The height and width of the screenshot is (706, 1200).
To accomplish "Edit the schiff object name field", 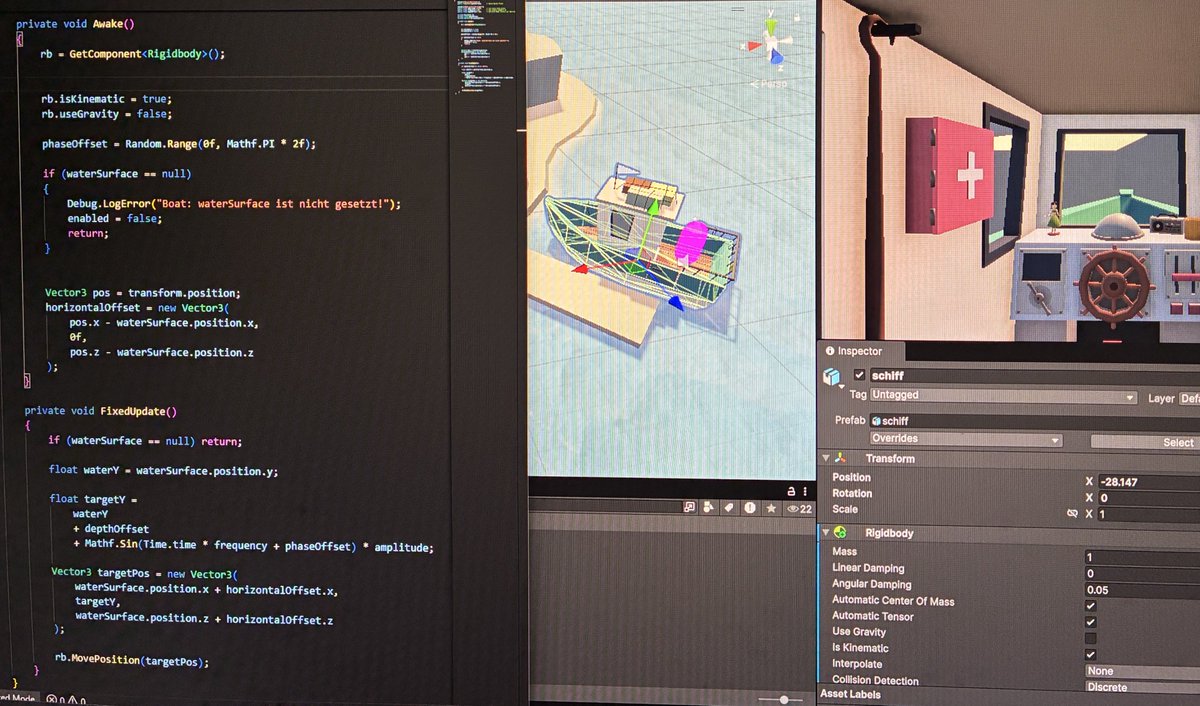I will click(1034, 376).
